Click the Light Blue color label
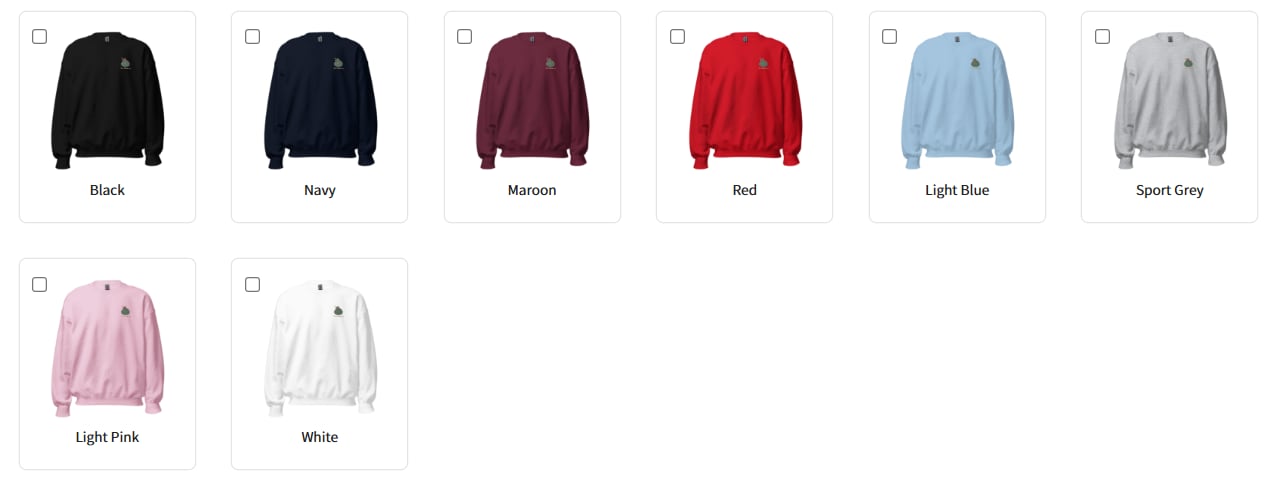Screen dimensions: 1279x492 [957, 190]
